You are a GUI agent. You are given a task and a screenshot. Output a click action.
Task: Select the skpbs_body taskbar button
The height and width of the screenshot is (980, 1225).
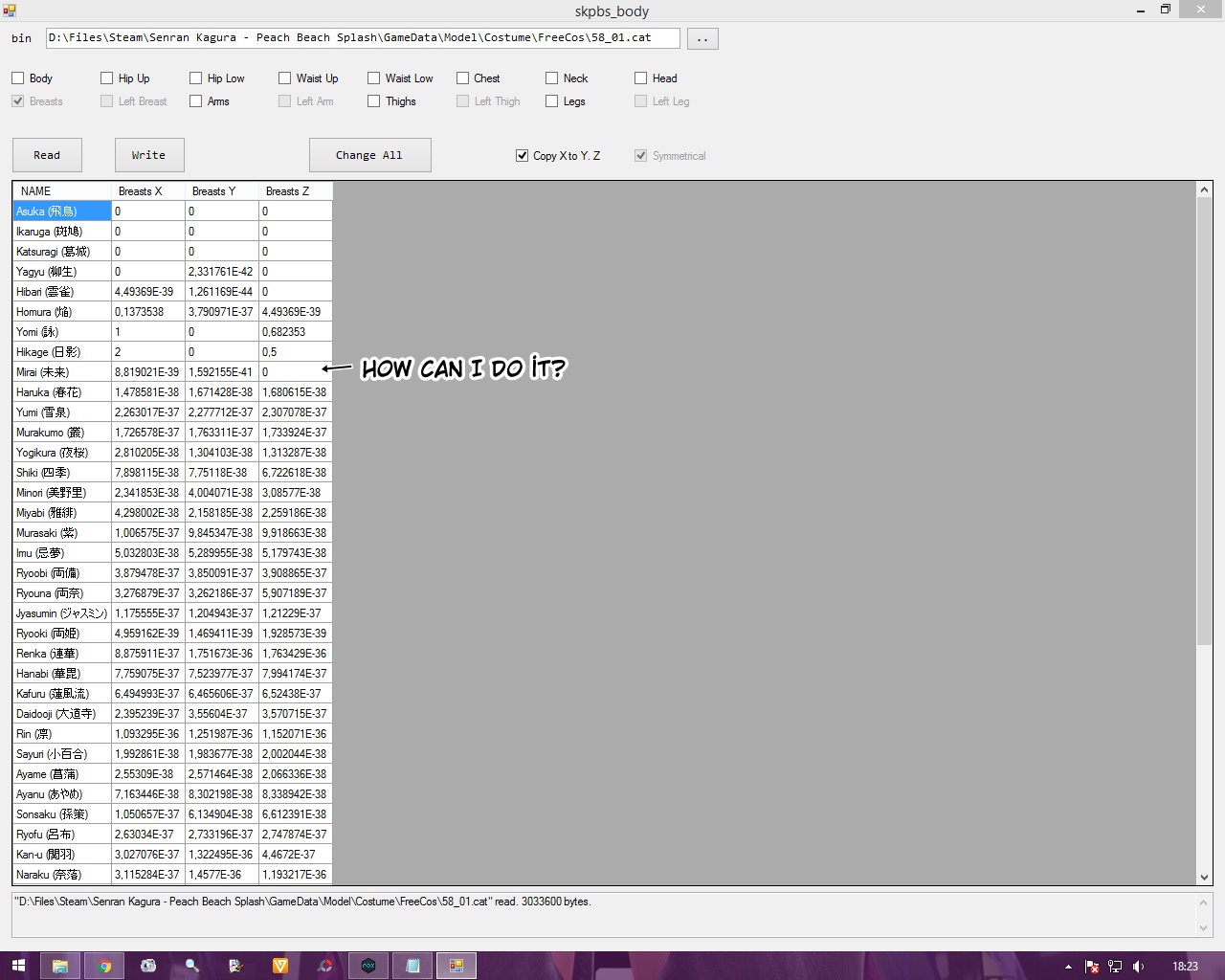457,966
